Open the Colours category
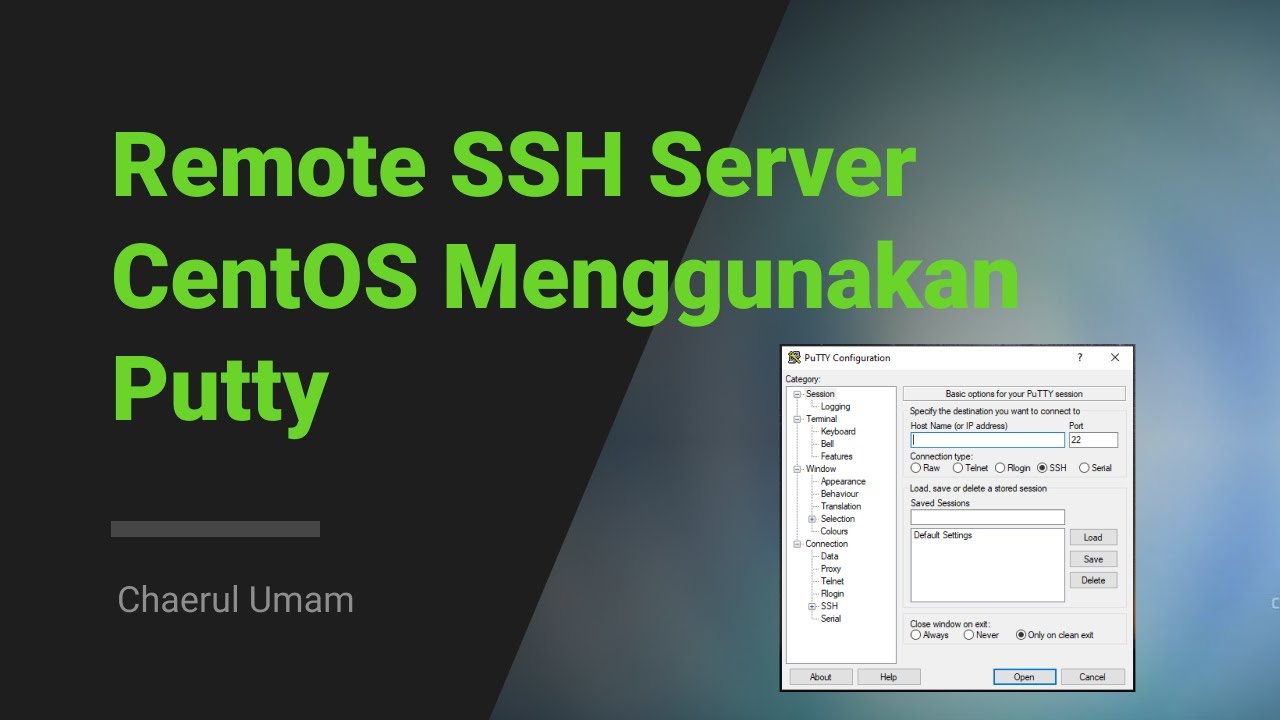The height and width of the screenshot is (720, 1280). 834,532
